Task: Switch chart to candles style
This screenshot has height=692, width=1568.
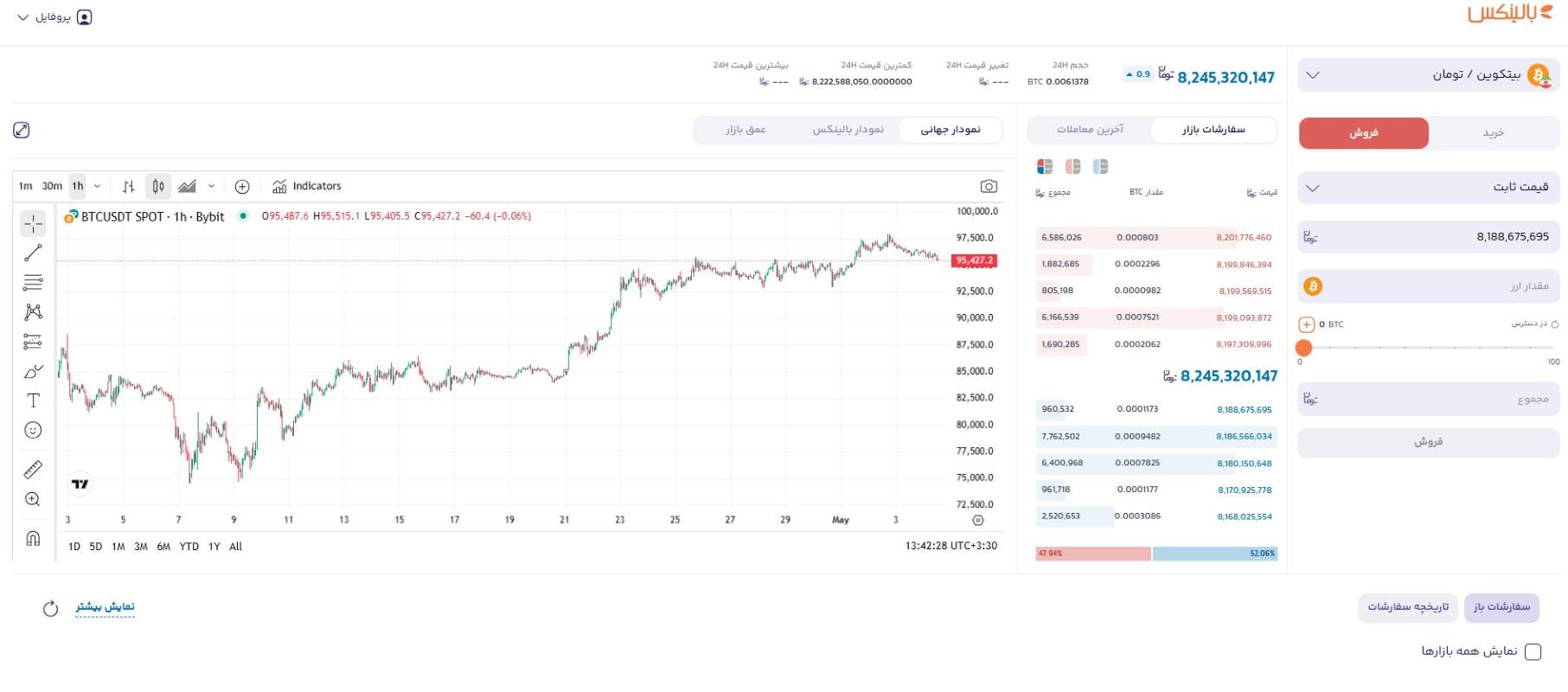Action: [x=158, y=186]
